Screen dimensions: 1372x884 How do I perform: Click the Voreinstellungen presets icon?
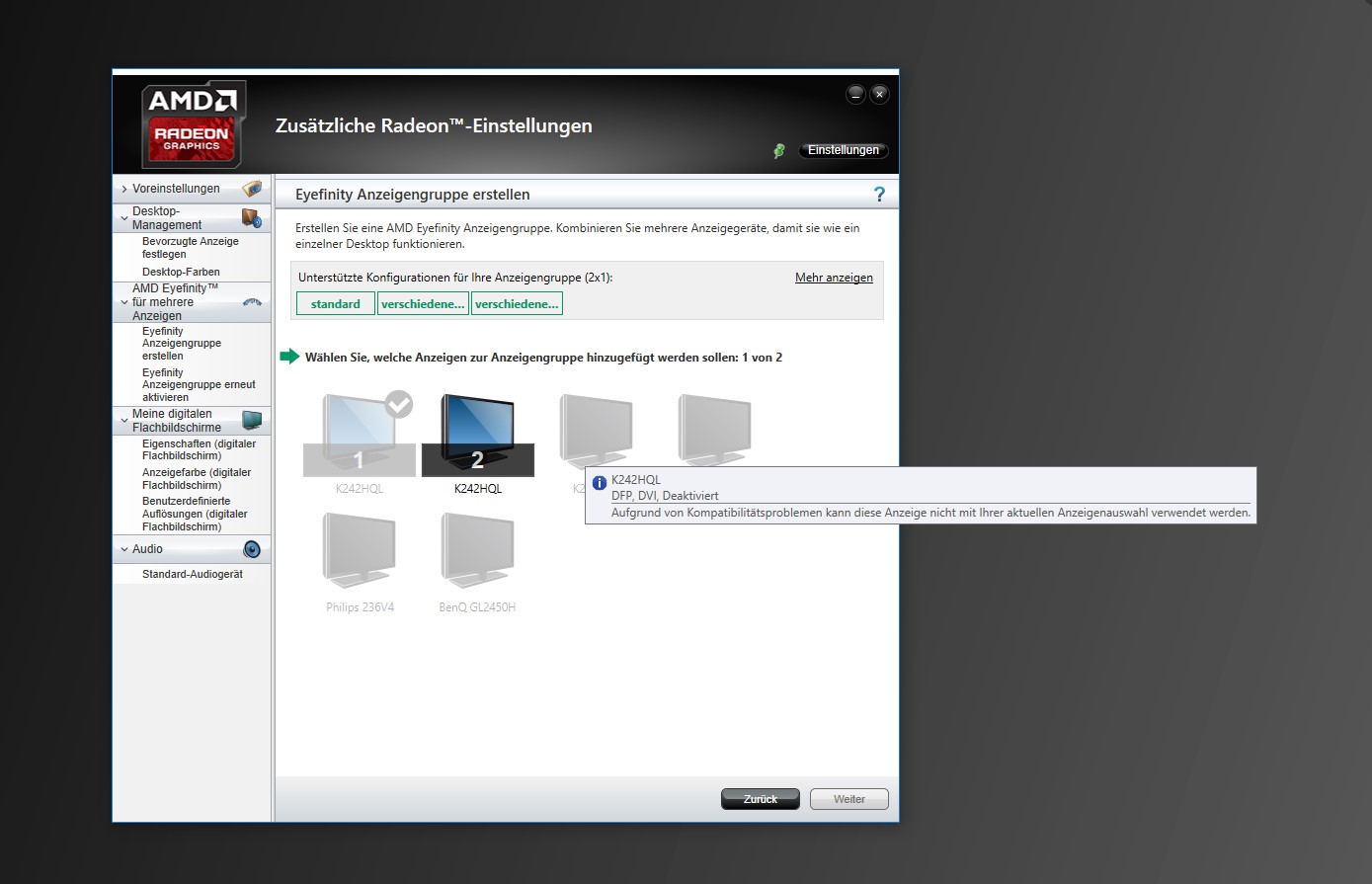click(252, 189)
